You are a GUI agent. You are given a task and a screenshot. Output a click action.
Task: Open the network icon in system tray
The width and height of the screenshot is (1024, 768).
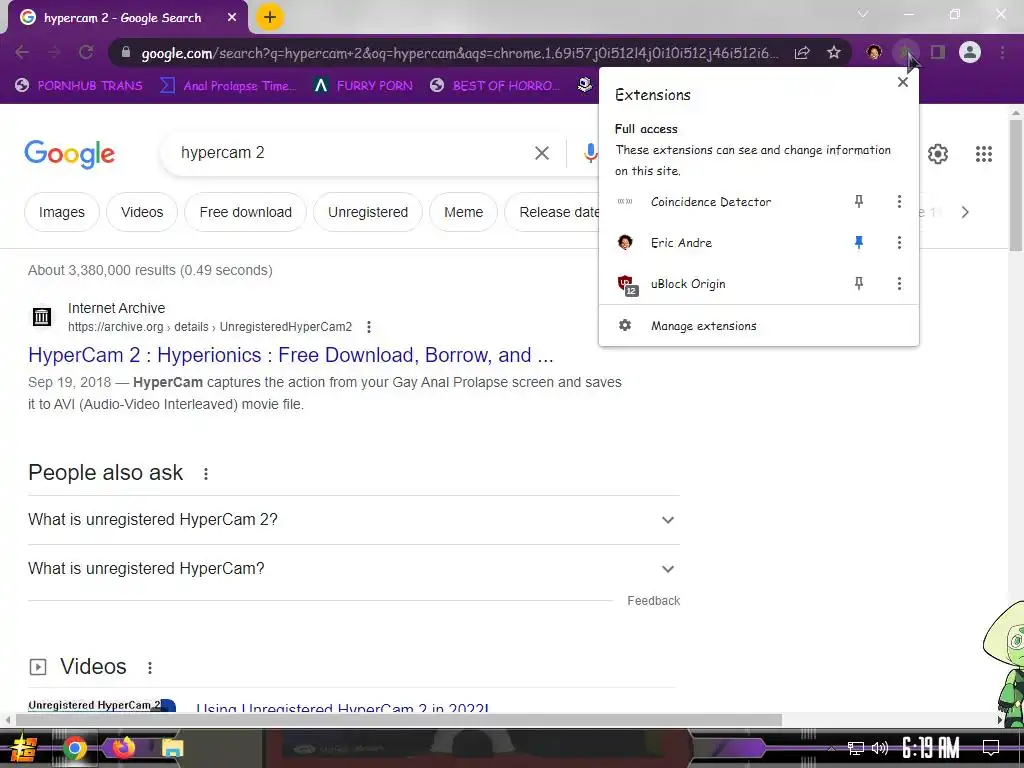856,748
